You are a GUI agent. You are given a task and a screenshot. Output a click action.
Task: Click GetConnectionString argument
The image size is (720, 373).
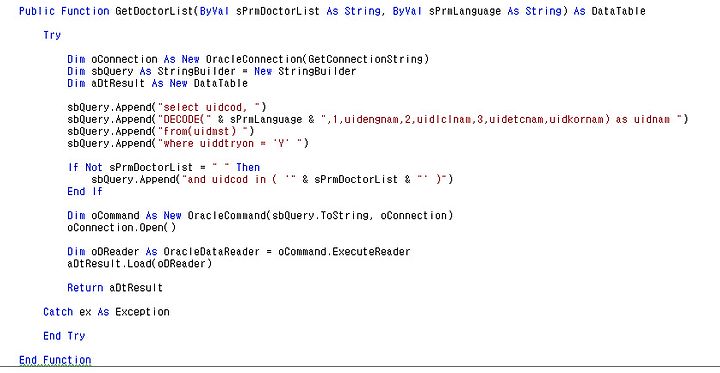[x=366, y=59]
